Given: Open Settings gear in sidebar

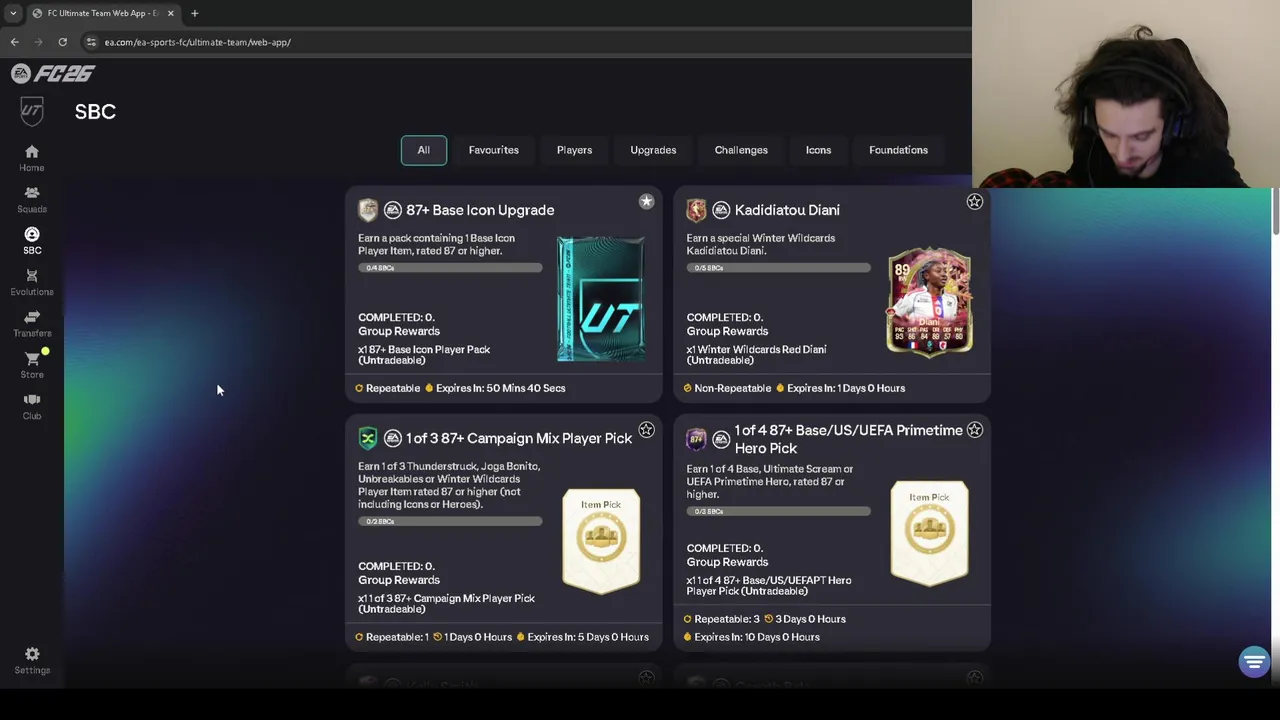Looking at the screenshot, I should coord(32,660).
